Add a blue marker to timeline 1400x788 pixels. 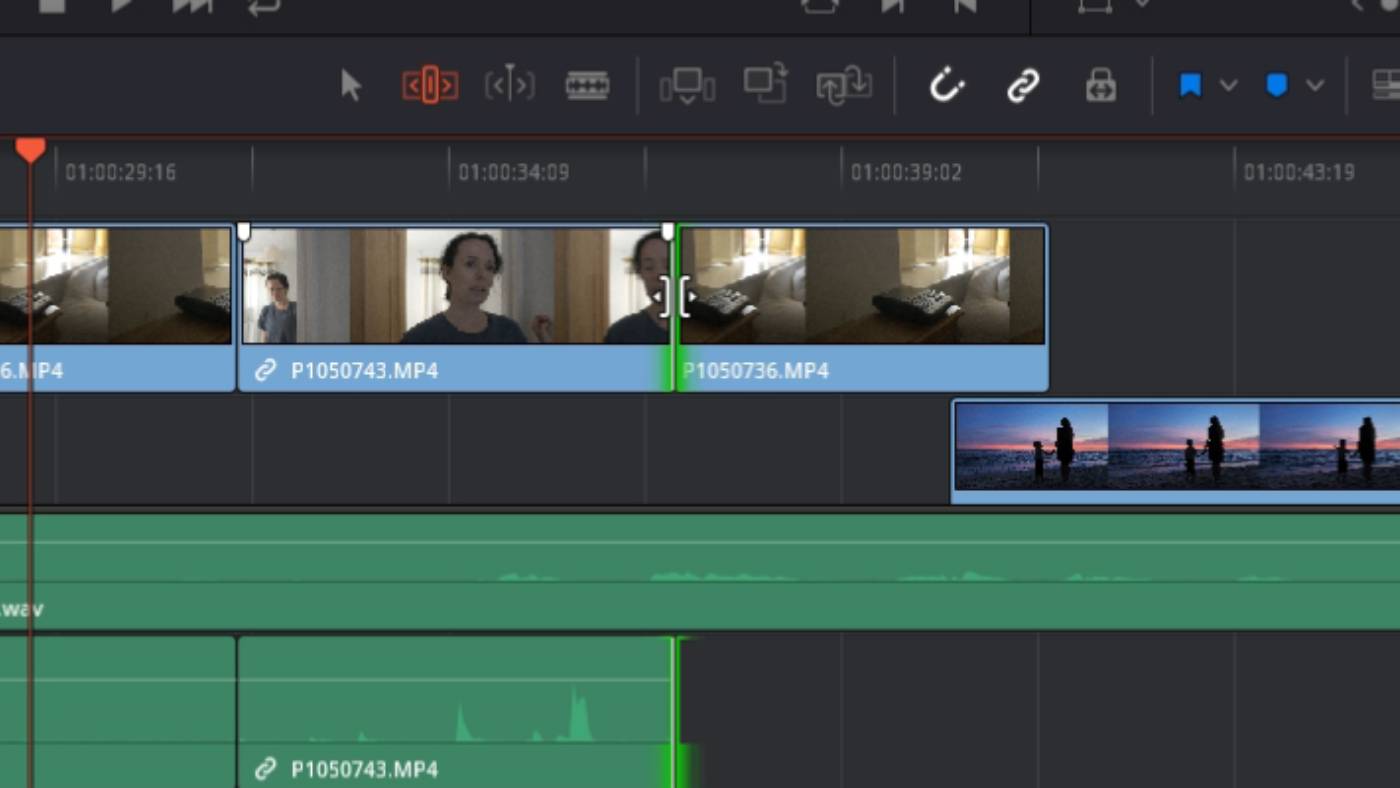[x=1277, y=86]
